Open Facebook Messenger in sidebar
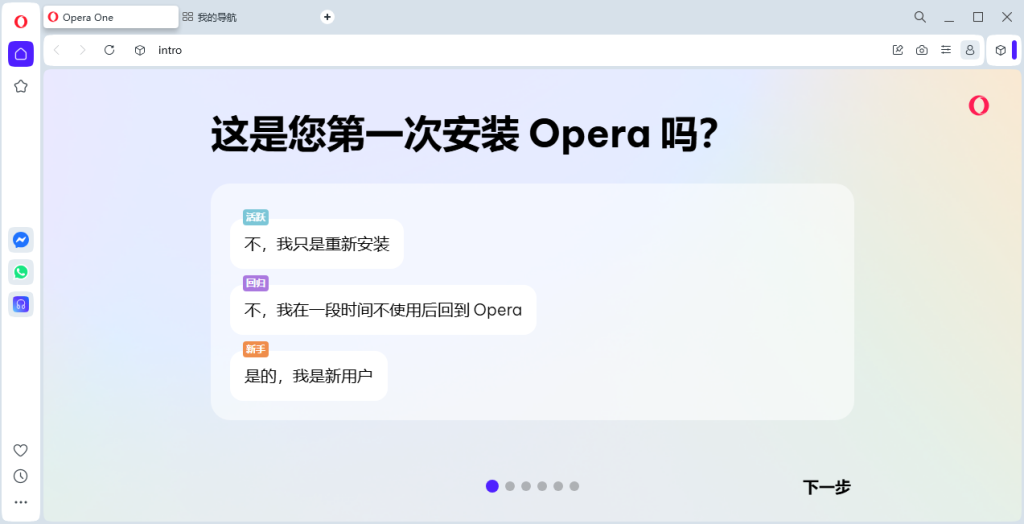 pyautogui.click(x=21, y=240)
